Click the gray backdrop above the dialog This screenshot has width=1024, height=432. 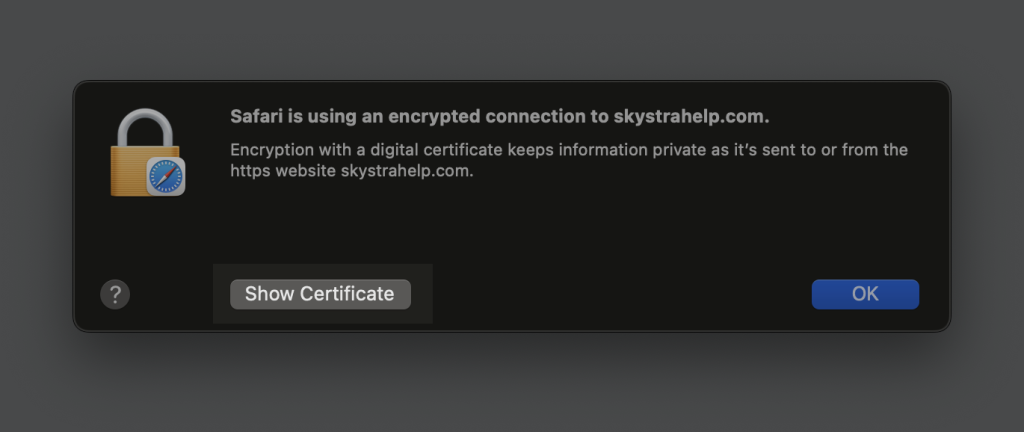tap(512, 40)
